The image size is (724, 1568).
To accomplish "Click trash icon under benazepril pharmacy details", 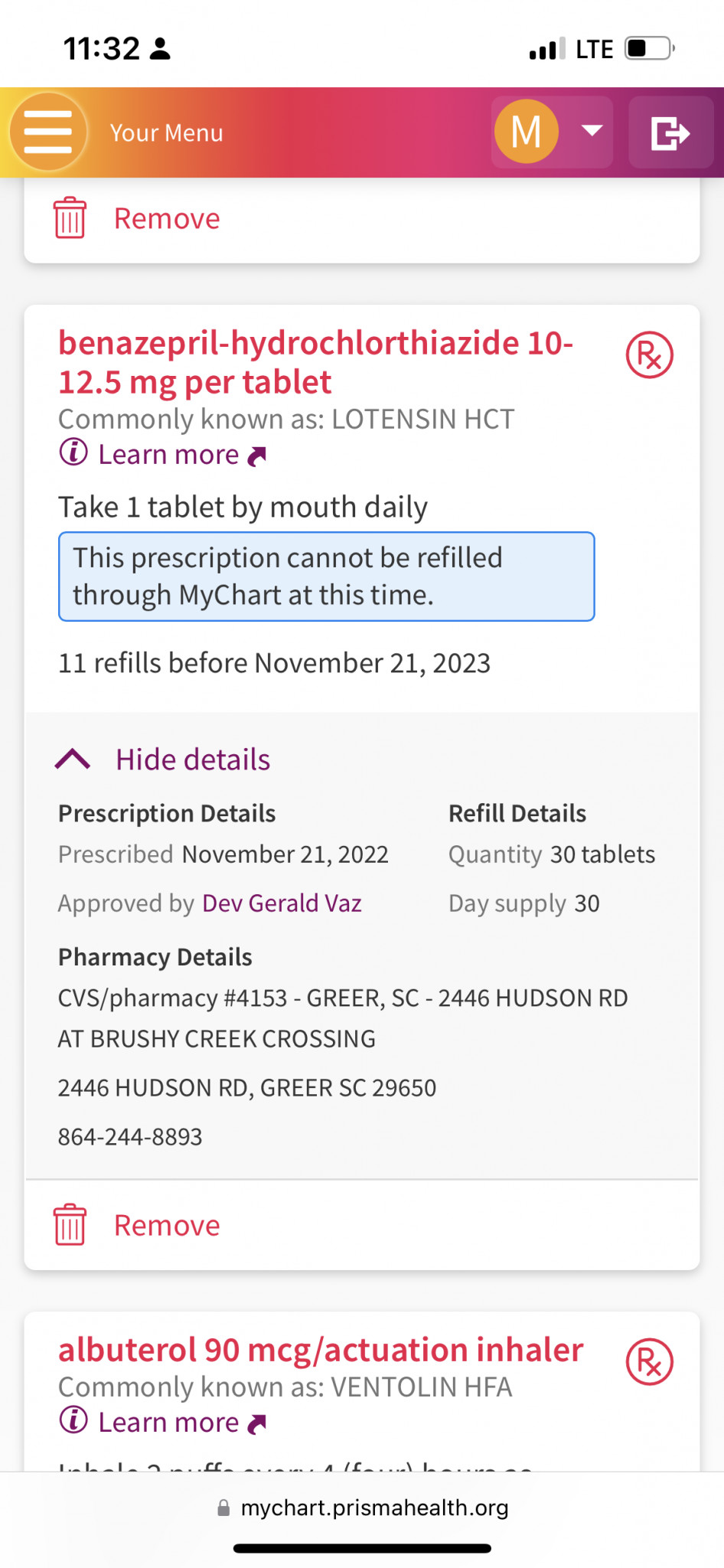I will (70, 1225).
